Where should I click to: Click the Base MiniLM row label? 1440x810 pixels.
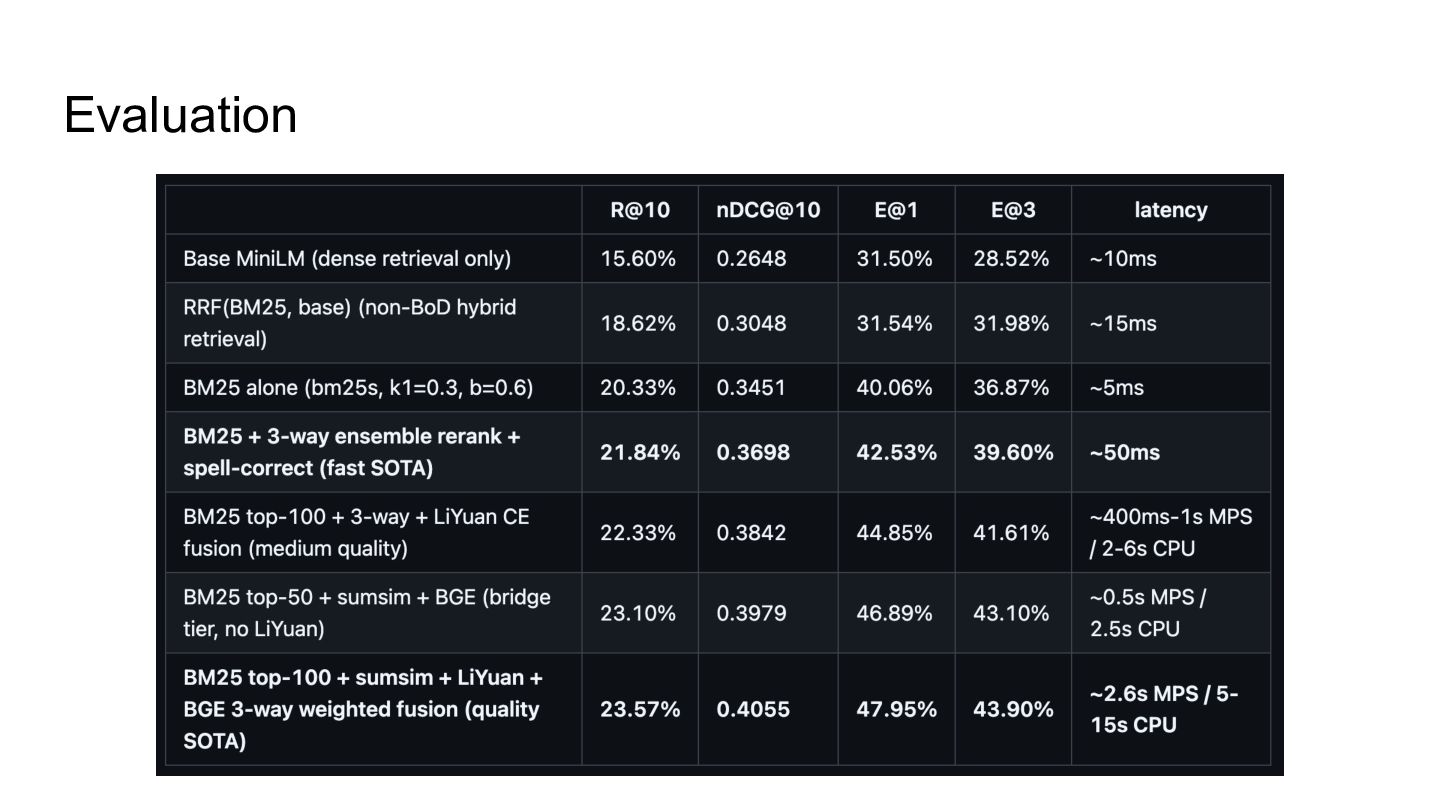[x=347, y=258]
